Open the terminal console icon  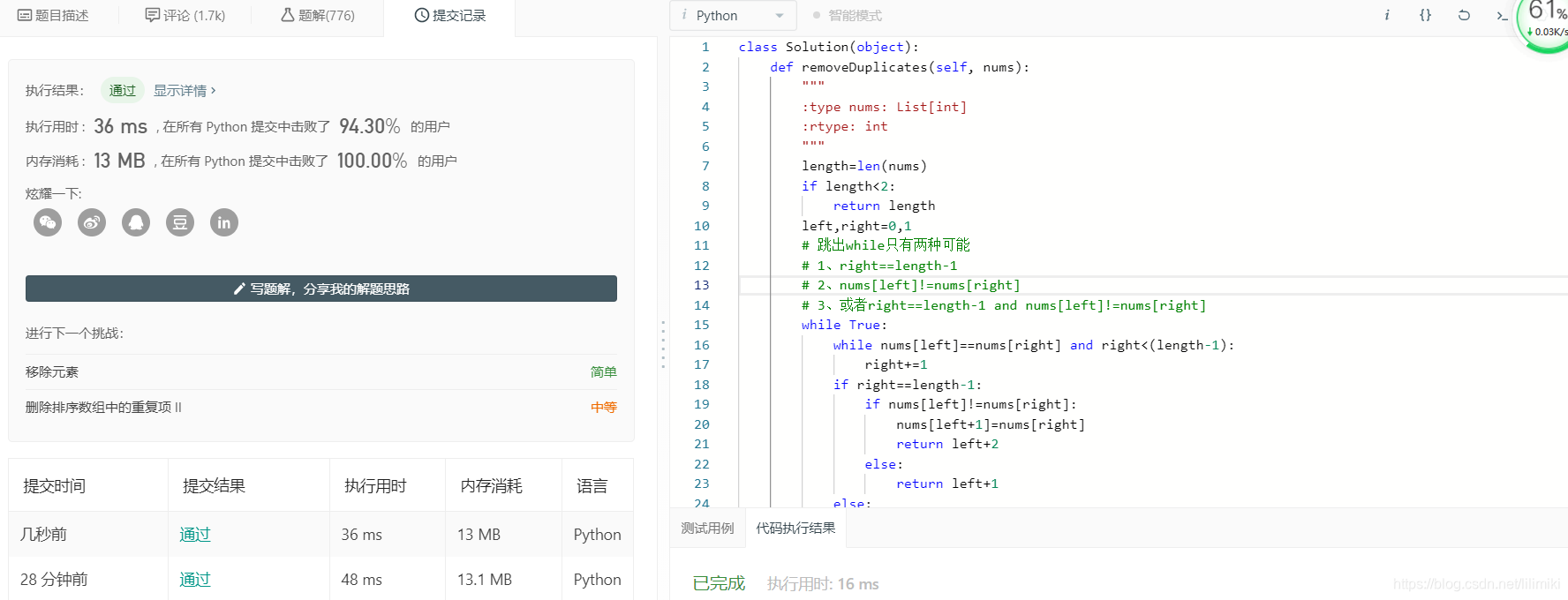[x=1502, y=15]
